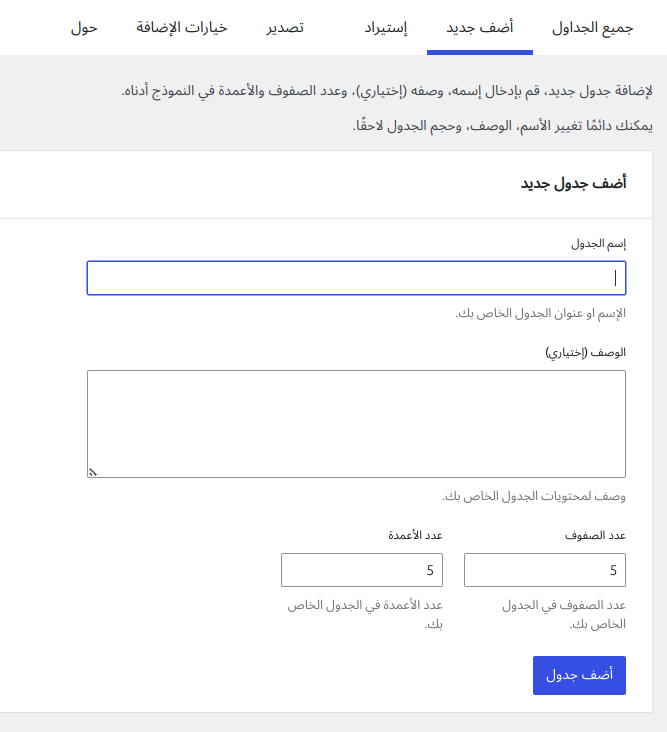Click the عدد الصفوف field label
667x732 pixels.
point(596,535)
